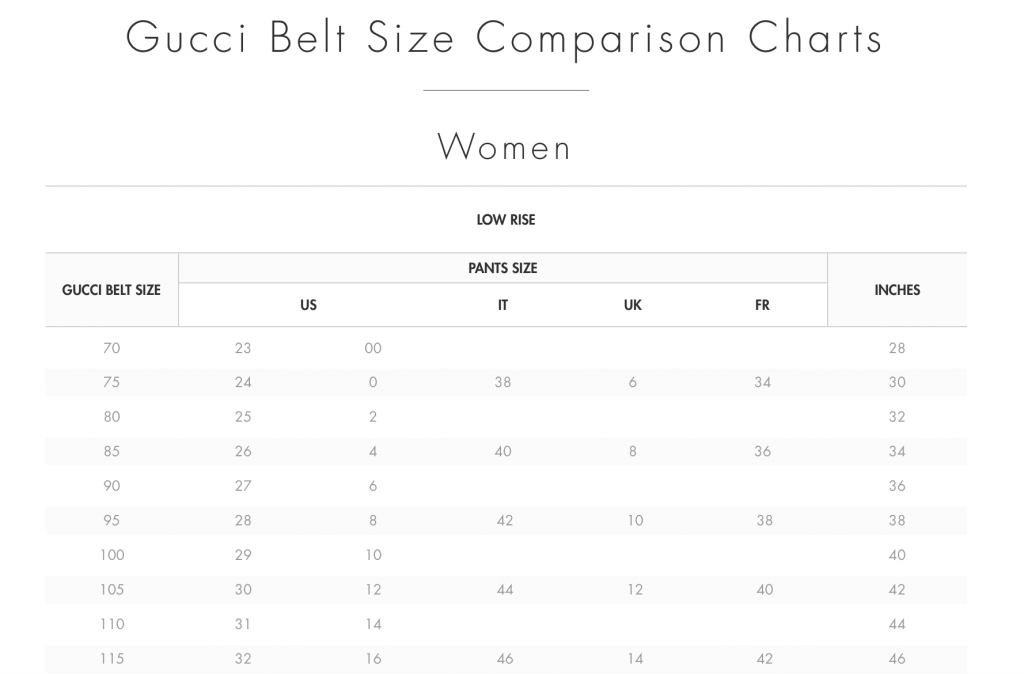Click the Gucci Belt Size Comparison Charts title
Image resolution: width=1024 pixels, height=674 pixels.
pos(504,39)
